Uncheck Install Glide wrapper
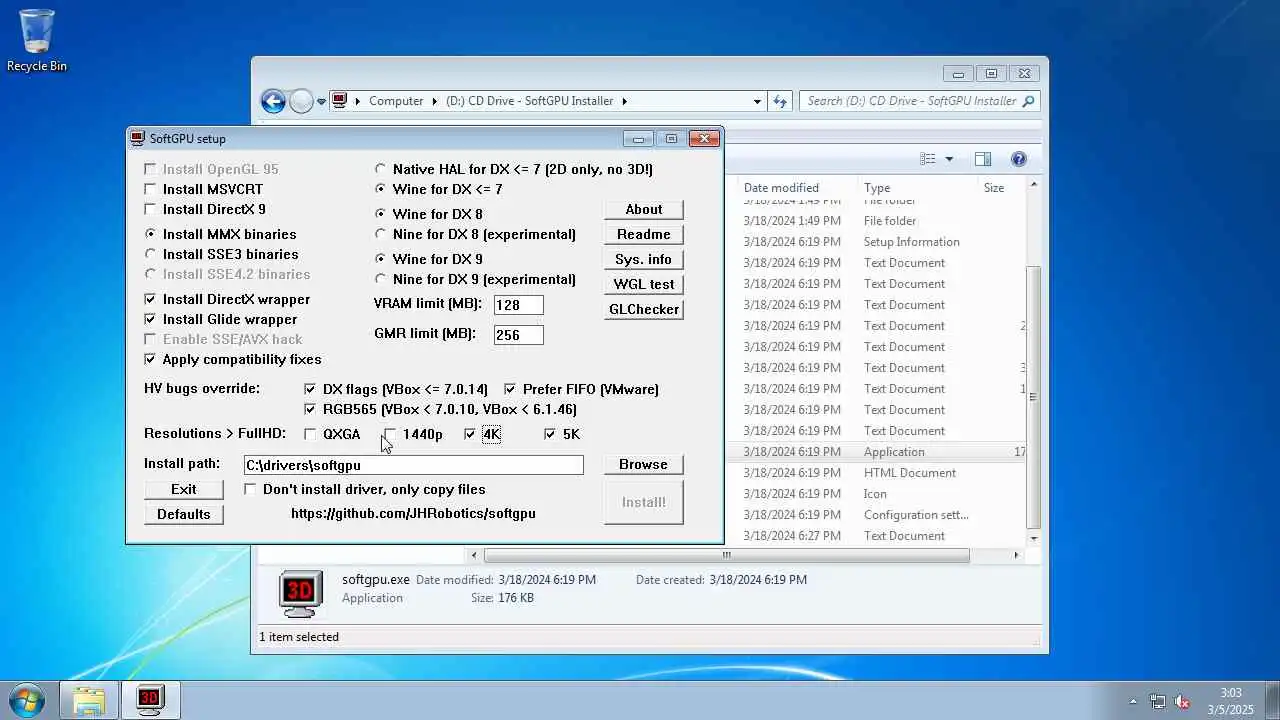This screenshot has height=720, width=1280. point(150,319)
